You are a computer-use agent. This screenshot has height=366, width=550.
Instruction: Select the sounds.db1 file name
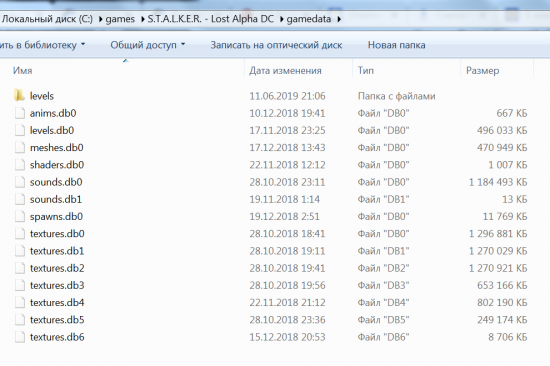point(55,199)
